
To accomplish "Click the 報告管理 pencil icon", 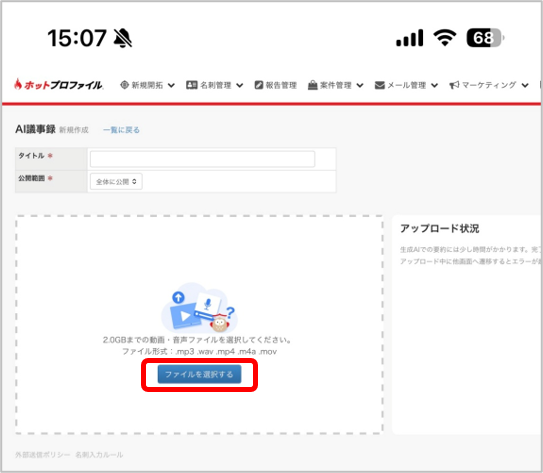I will 258,85.
